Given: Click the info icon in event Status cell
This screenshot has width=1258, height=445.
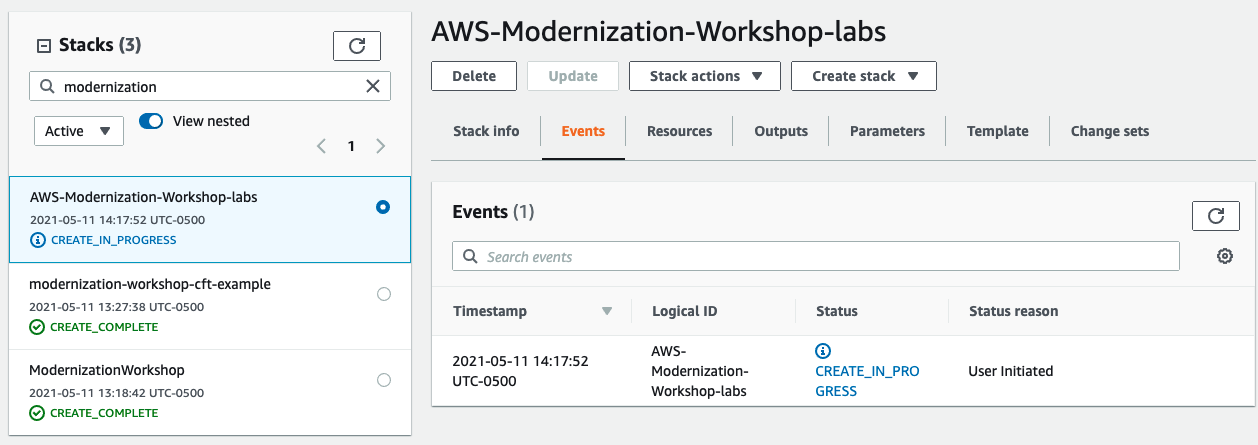Looking at the screenshot, I should 823,351.
